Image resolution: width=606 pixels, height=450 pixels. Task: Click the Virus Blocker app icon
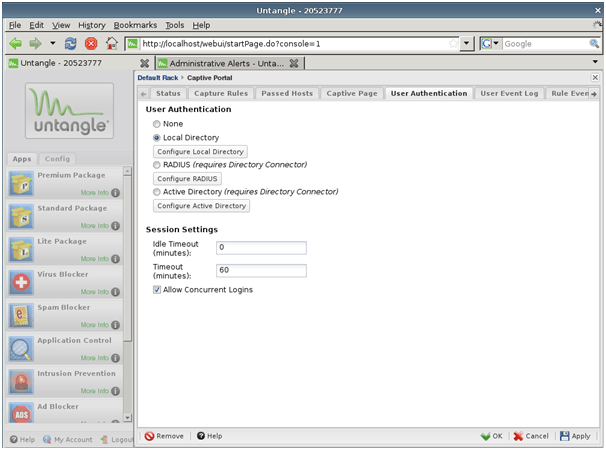click(x=21, y=282)
